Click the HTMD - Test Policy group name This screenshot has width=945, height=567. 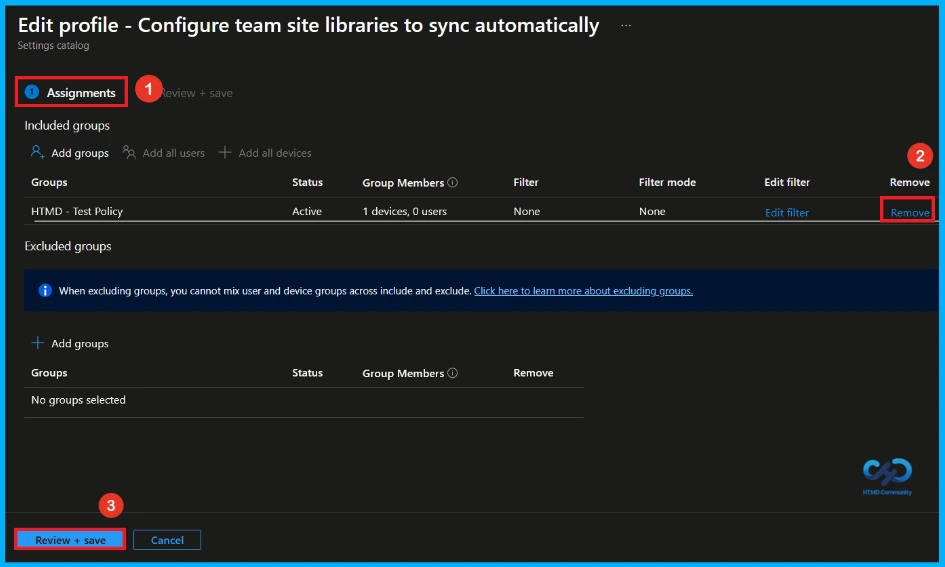pyautogui.click(x=77, y=211)
